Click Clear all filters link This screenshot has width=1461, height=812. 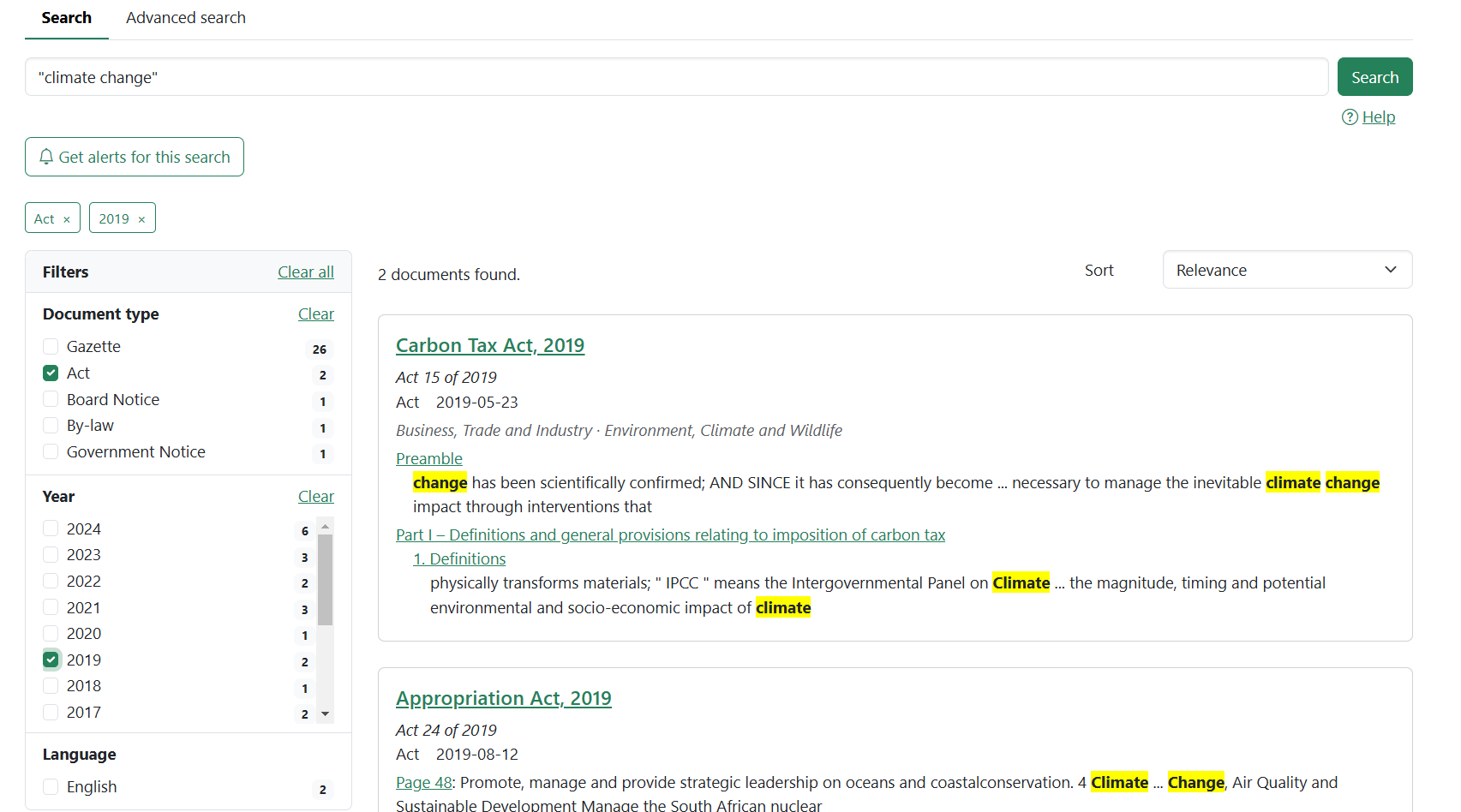[x=305, y=272]
